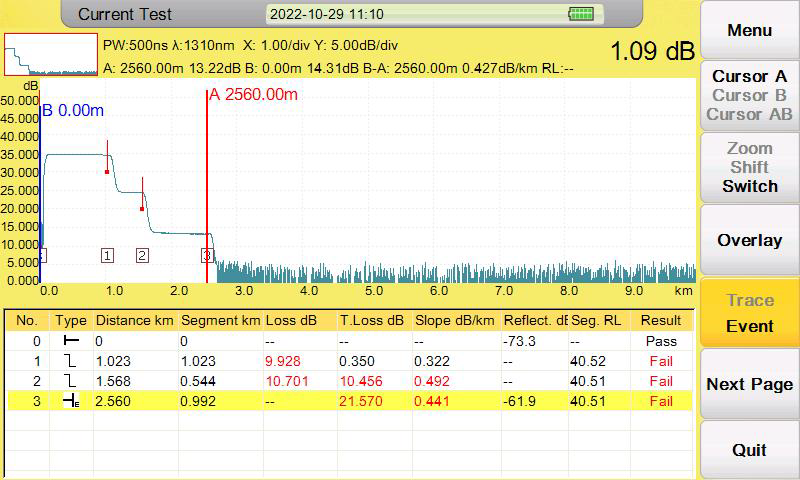Click the loss step icon in row 1
This screenshot has height=480, width=800.
[71, 361]
